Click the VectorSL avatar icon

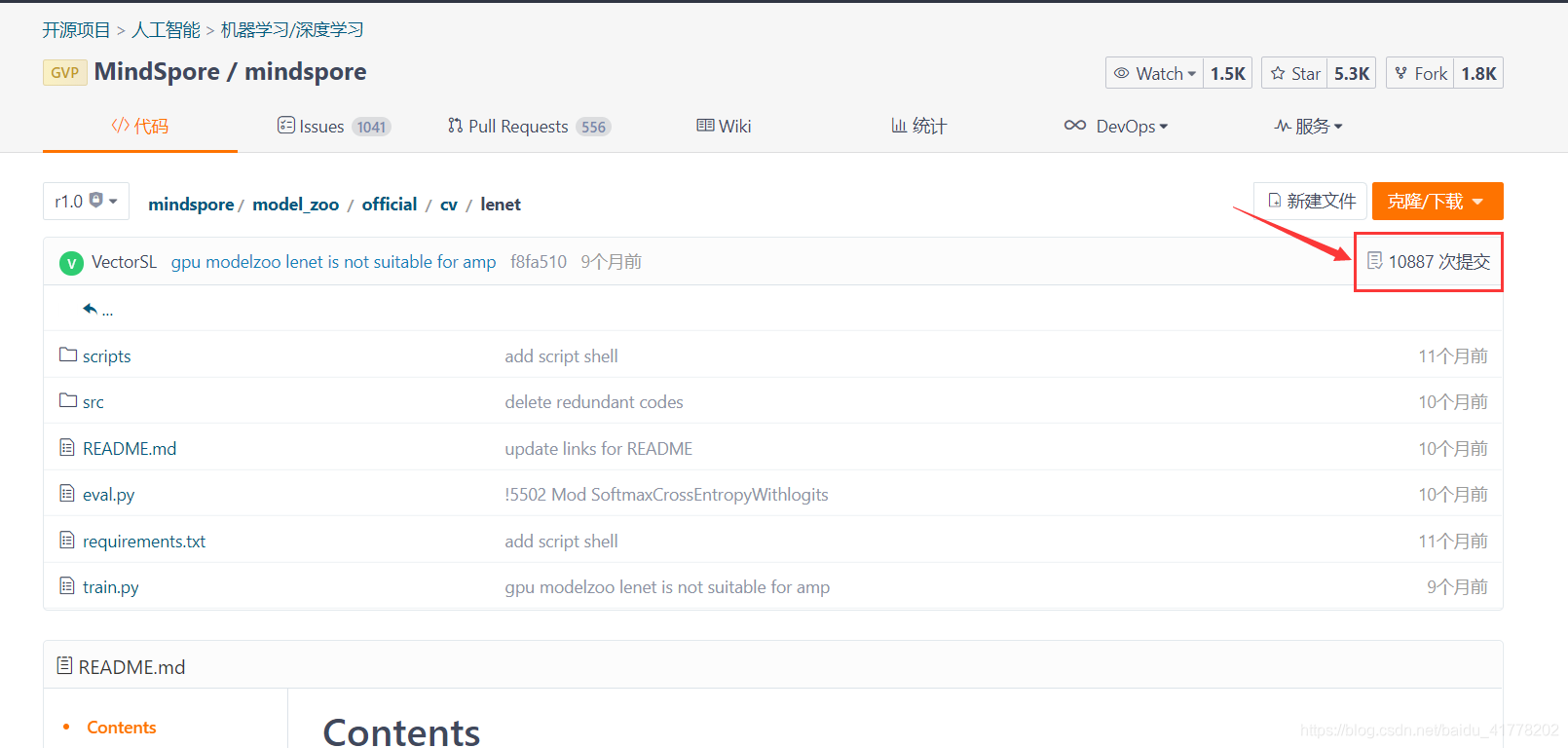[x=71, y=263]
